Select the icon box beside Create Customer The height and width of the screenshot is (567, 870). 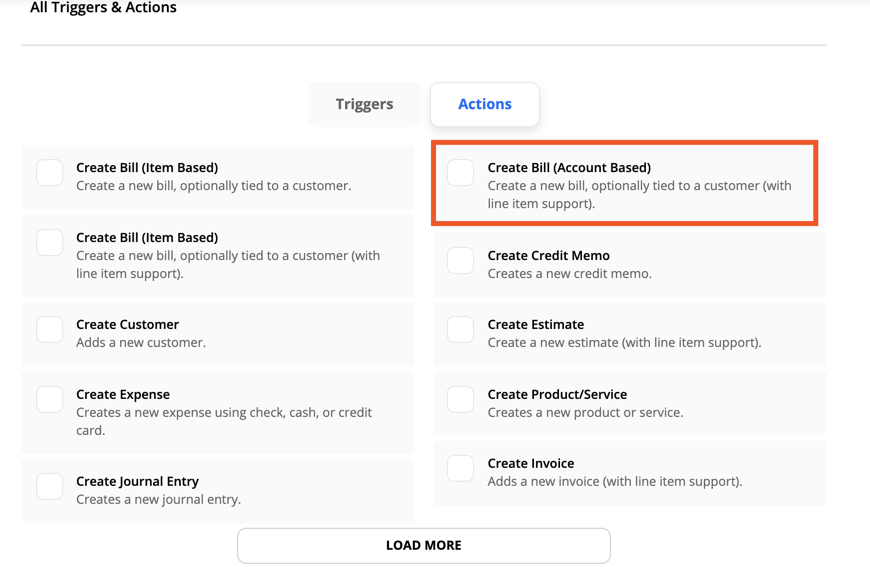tap(50, 329)
